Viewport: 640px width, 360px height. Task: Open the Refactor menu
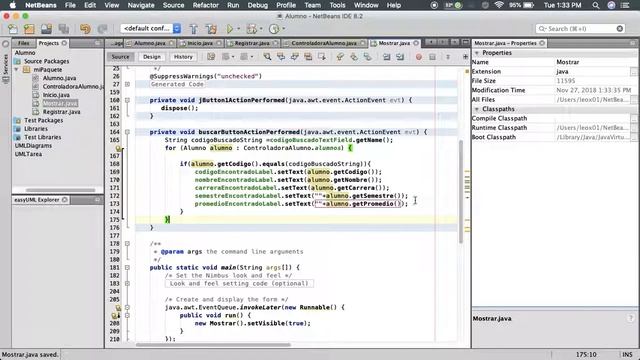pyautogui.click(x=205, y=5)
